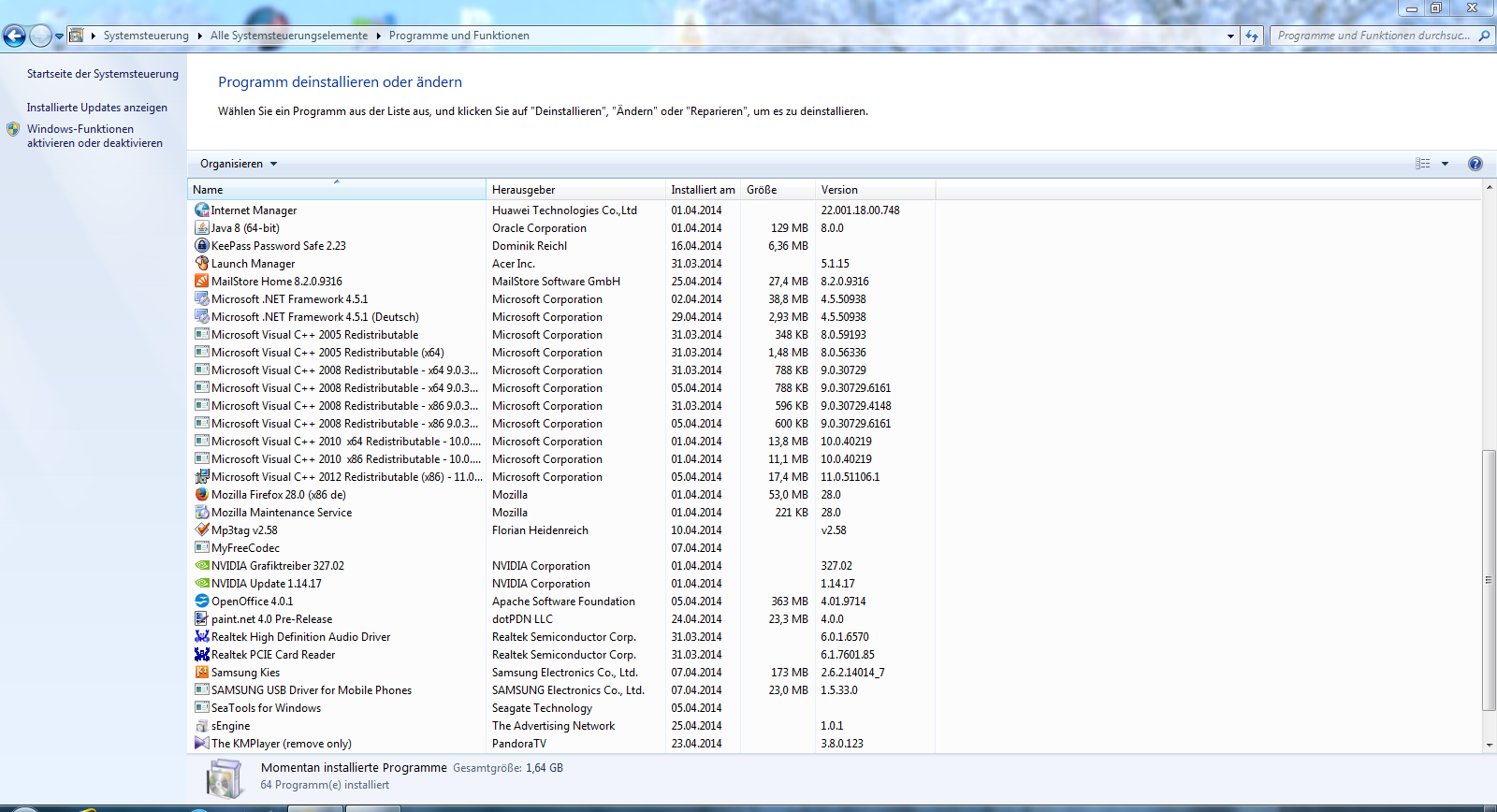The width and height of the screenshot is (1497, 812).
Task: Click the Realtek PCIE Card Reader icon
Action: pyautogui.click(x=201, y=655)
